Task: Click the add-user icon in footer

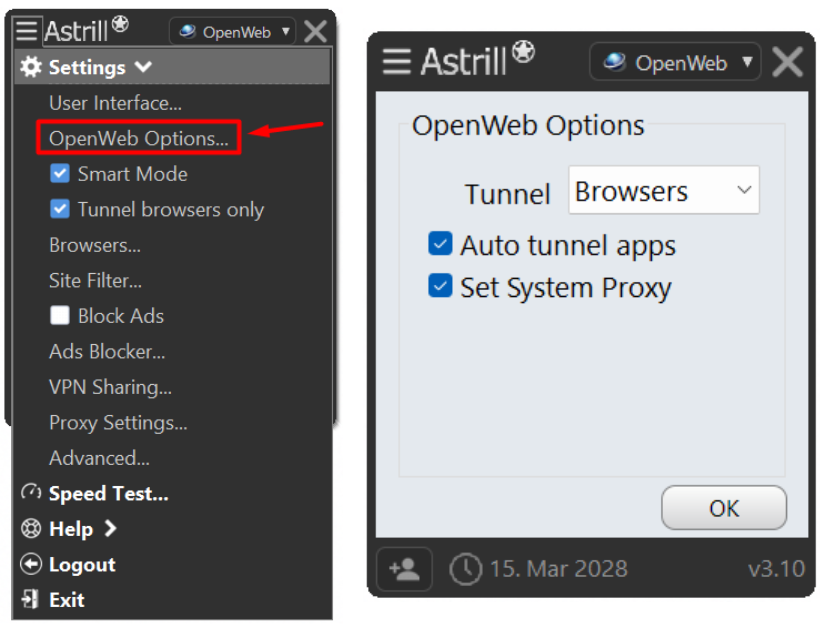Action: (x=404, y=569)
